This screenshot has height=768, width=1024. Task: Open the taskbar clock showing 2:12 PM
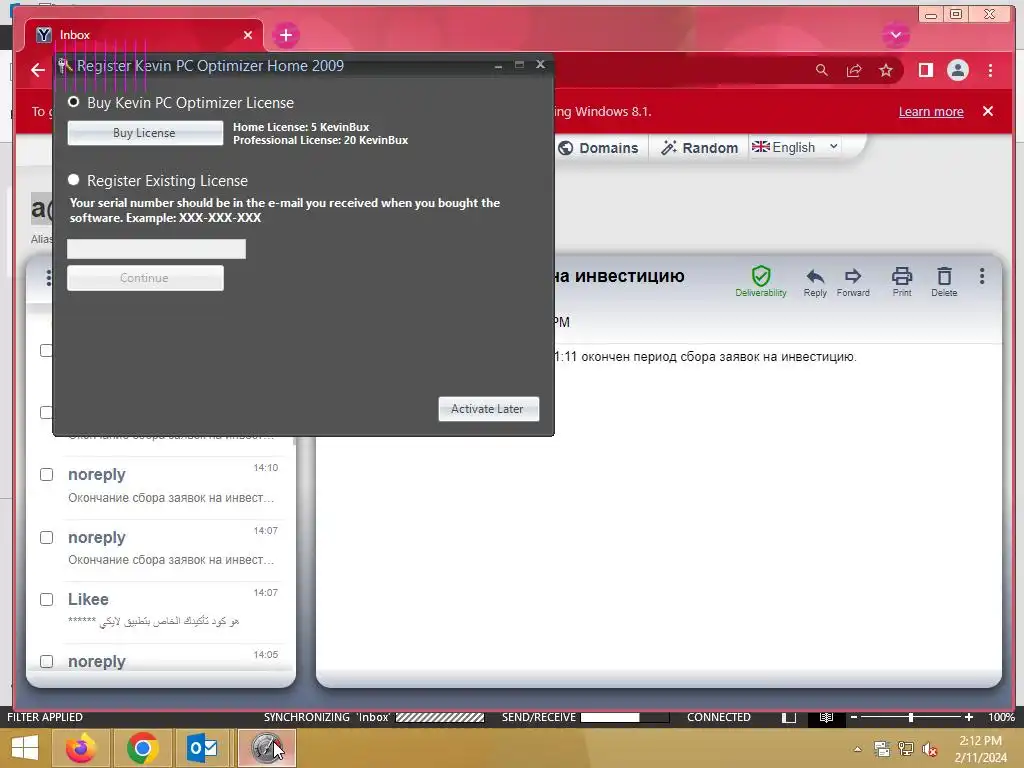[980, 749]
